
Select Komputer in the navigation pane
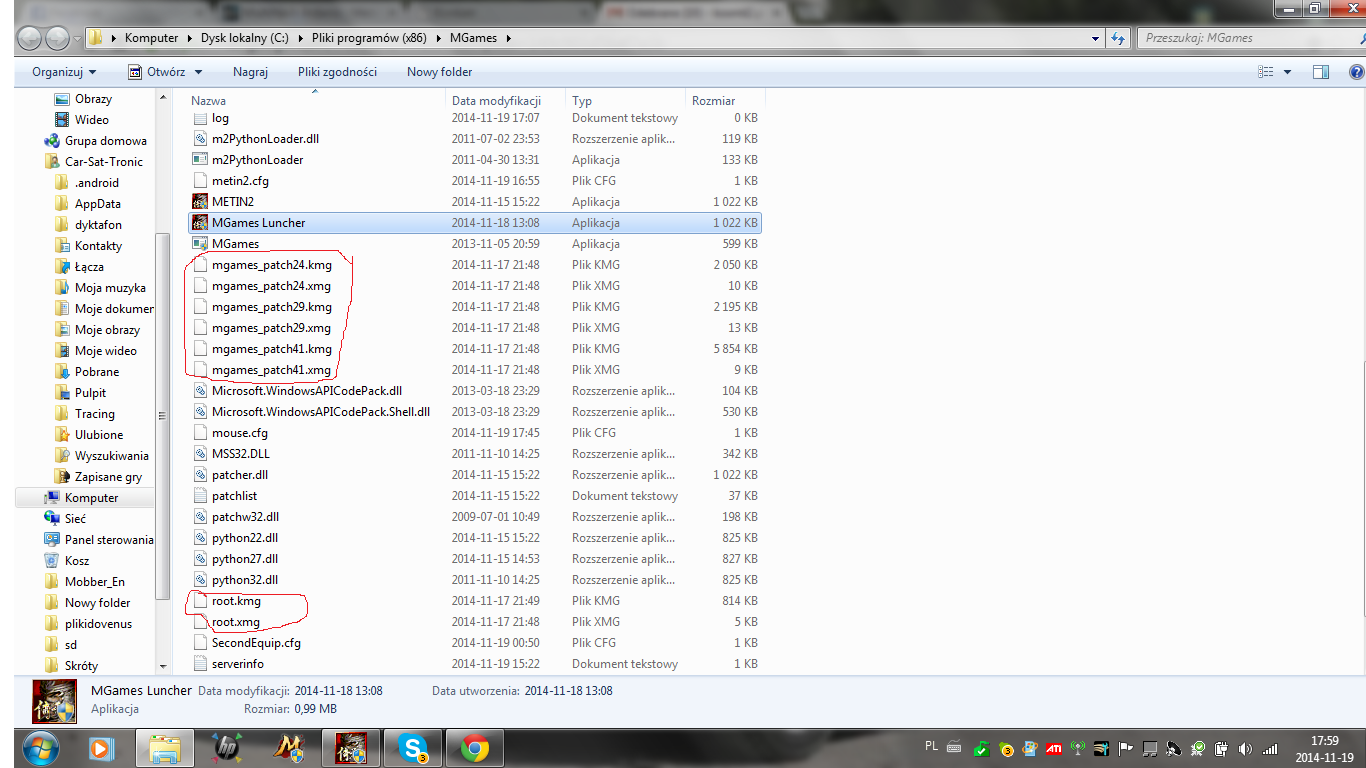click(x=92, y=498)
